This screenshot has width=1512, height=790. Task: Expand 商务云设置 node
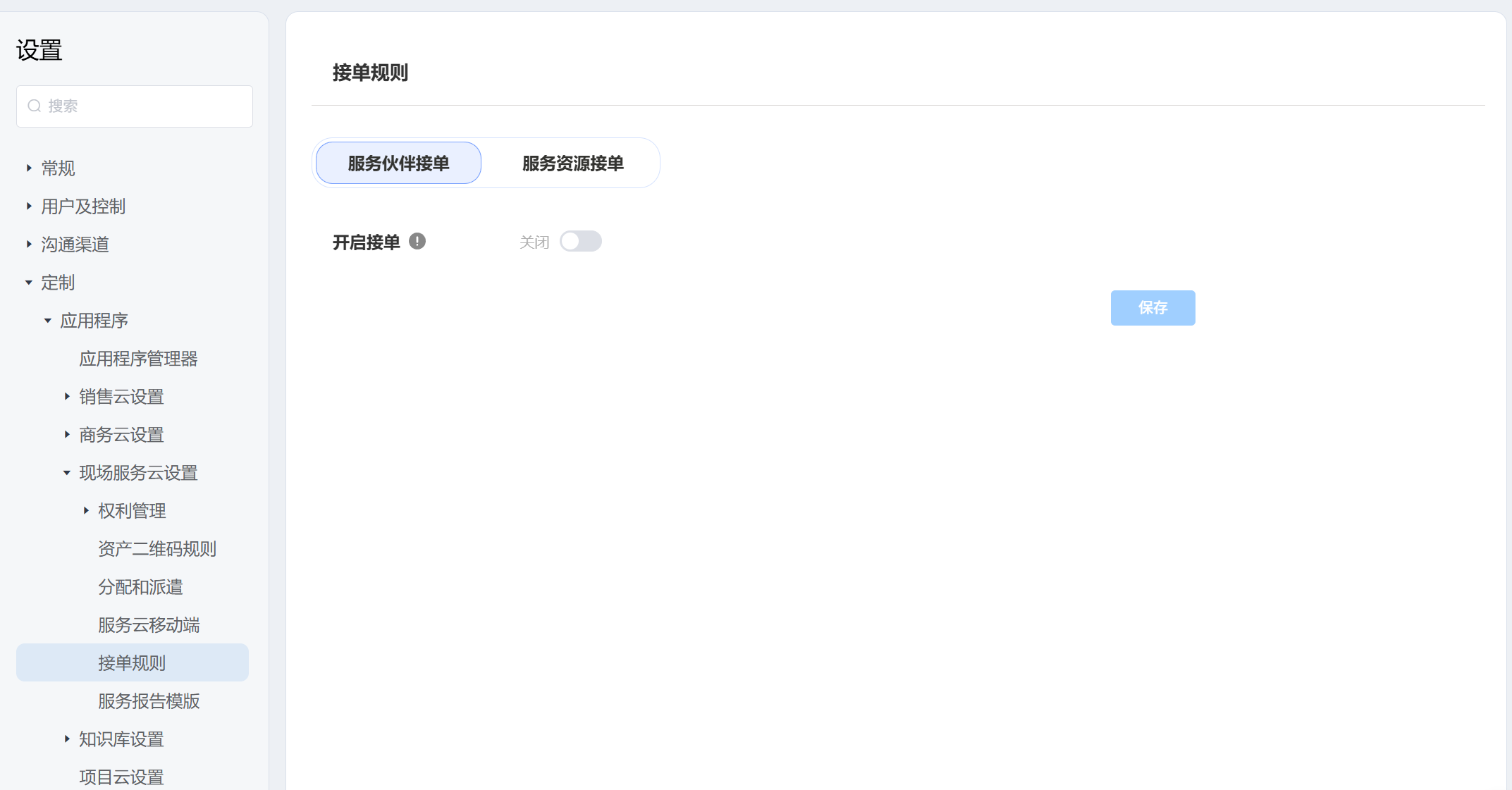coord(67,435)
